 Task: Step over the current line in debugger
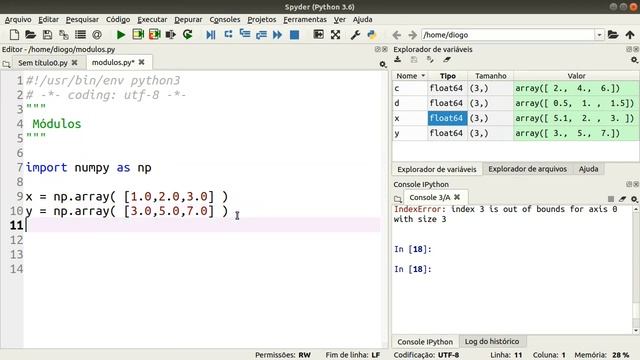click(228, 35)
